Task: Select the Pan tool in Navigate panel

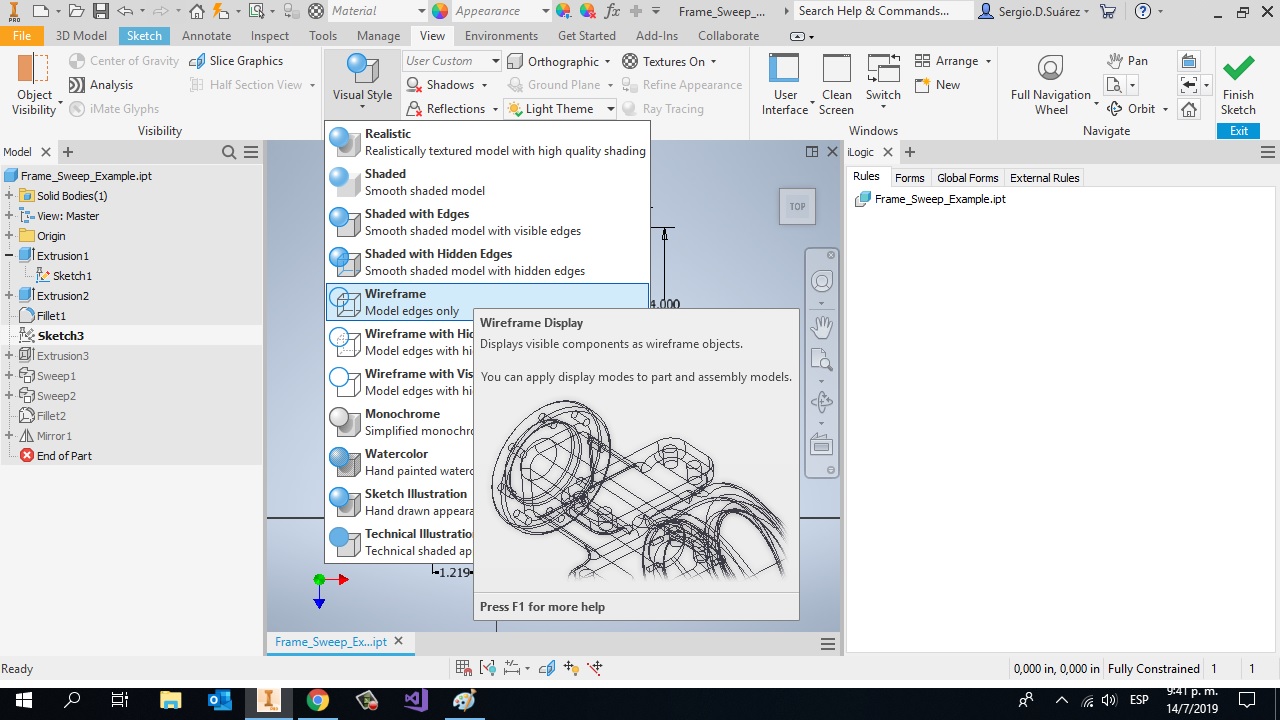Action: pyautogui.click(x=1128, y=61)
